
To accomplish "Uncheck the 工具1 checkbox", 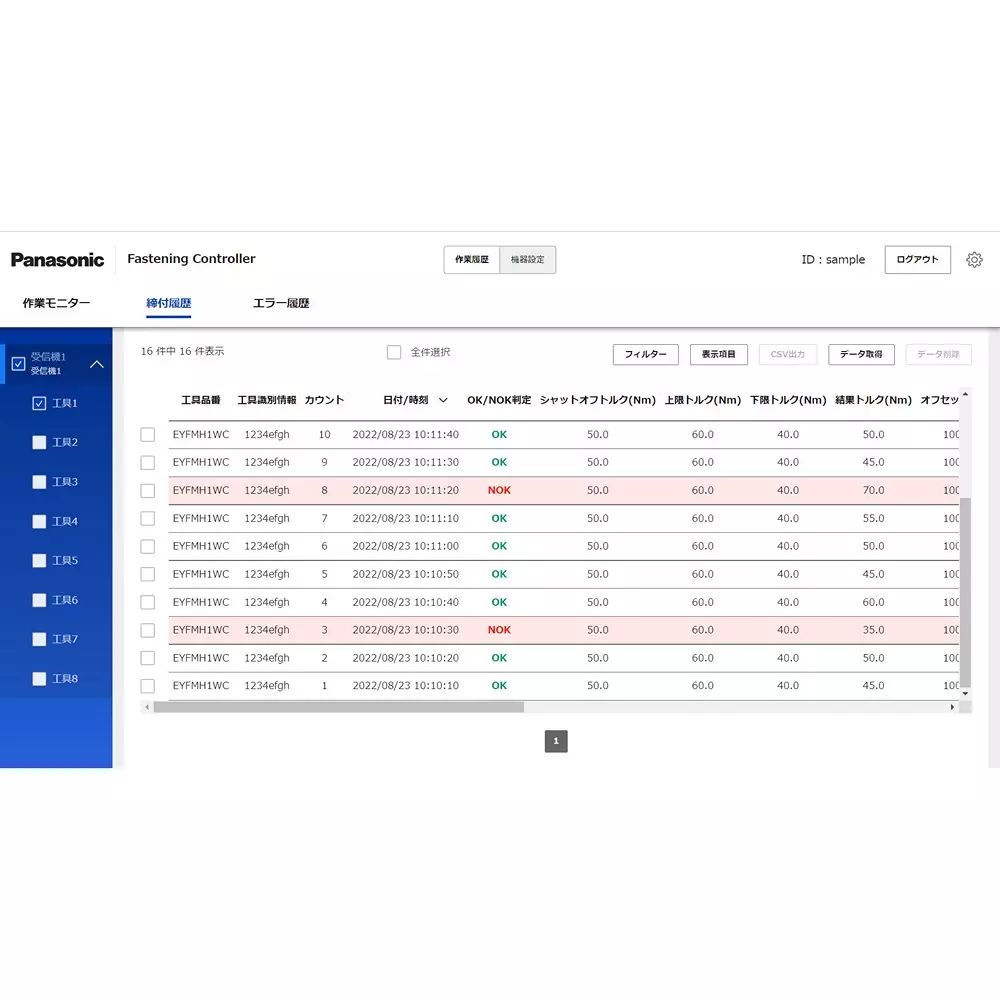I will coord(40,403).
